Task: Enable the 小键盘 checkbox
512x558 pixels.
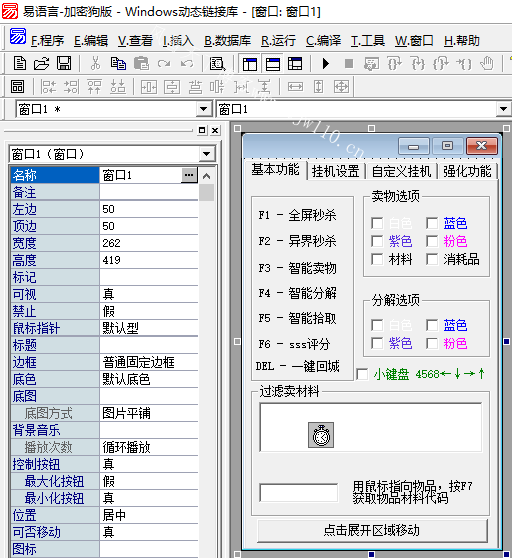Action: tap(362, 374)
